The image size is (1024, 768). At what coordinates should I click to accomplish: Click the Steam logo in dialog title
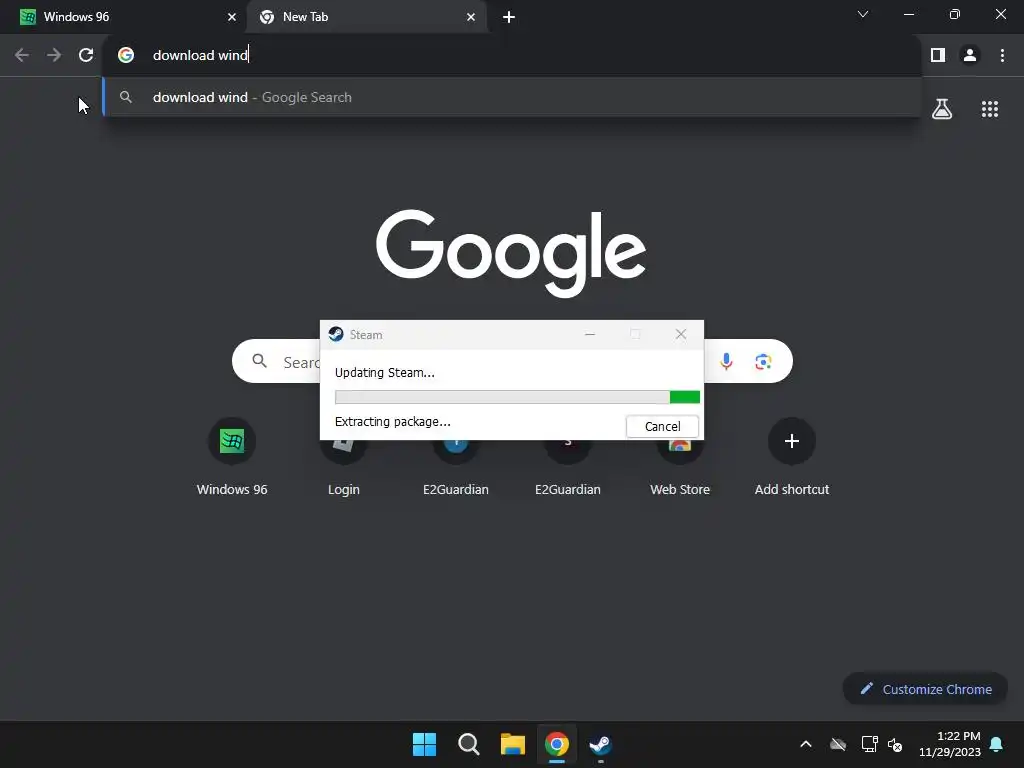point(336,334)
